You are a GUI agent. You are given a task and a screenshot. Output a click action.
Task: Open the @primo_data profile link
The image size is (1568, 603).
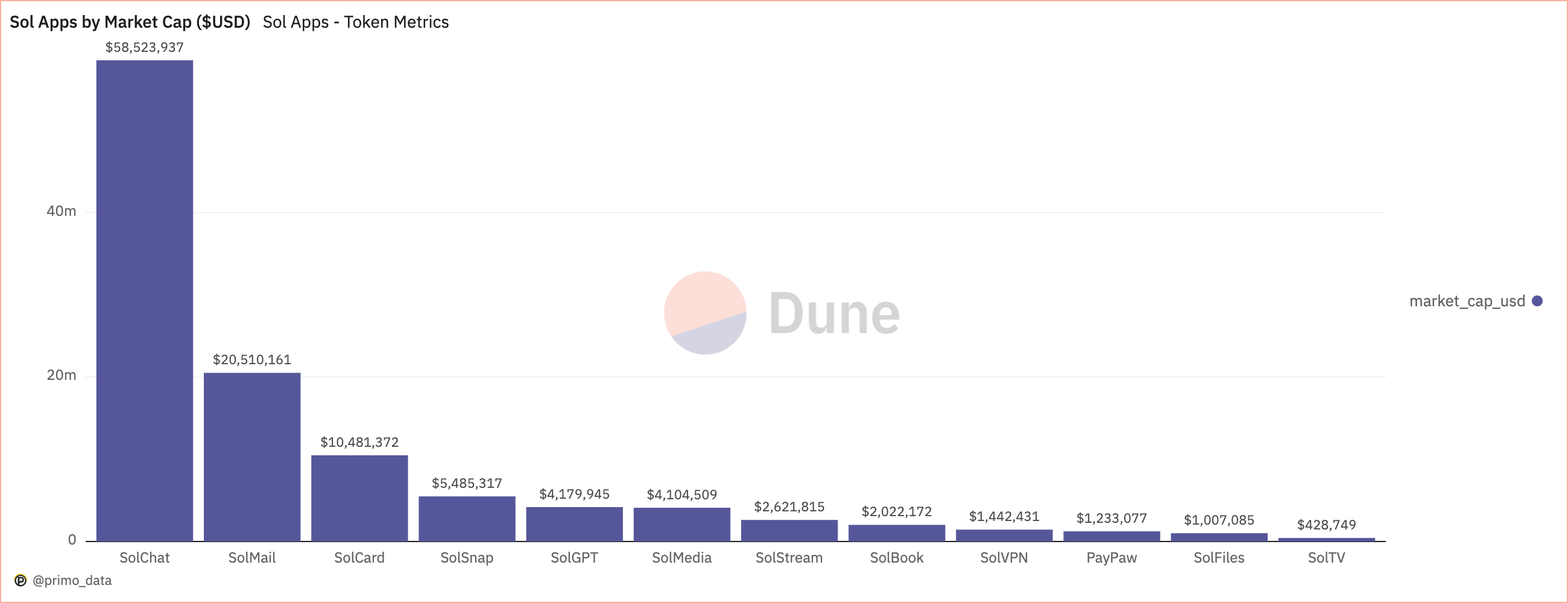click(x=73, y=580)
